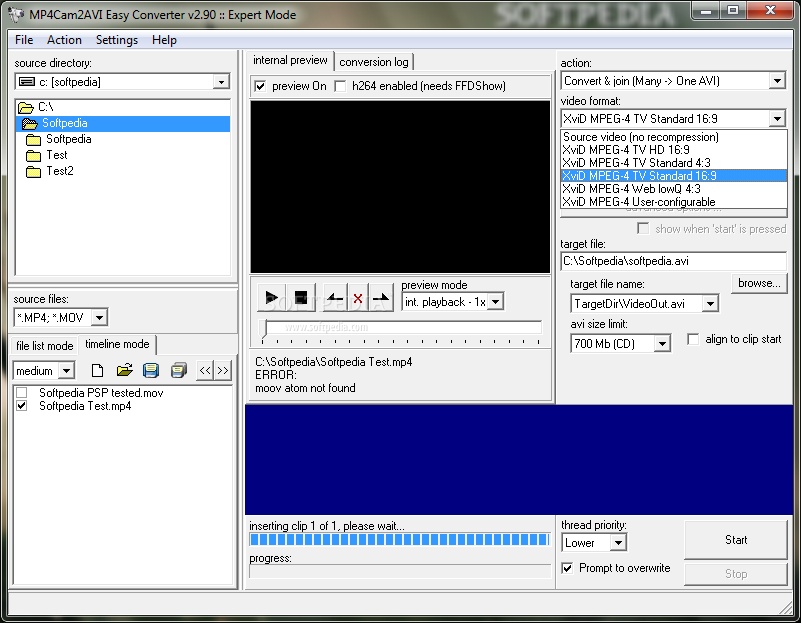Viewport: 801px width, 623px height.
Task: Click the >> timeline button
Action: point(223,370)
